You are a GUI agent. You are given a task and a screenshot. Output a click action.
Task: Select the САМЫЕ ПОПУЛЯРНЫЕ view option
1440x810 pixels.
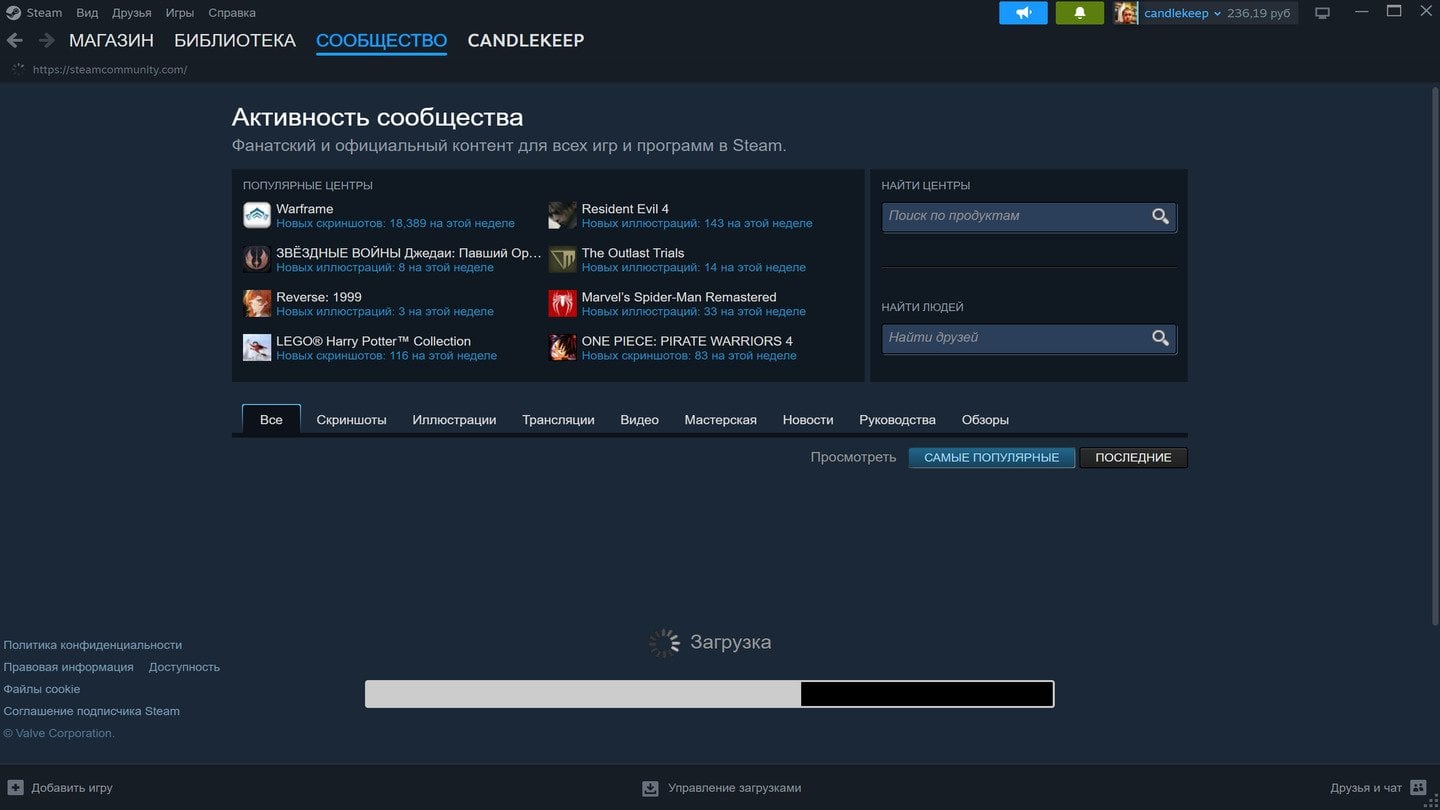pos(991,457)
